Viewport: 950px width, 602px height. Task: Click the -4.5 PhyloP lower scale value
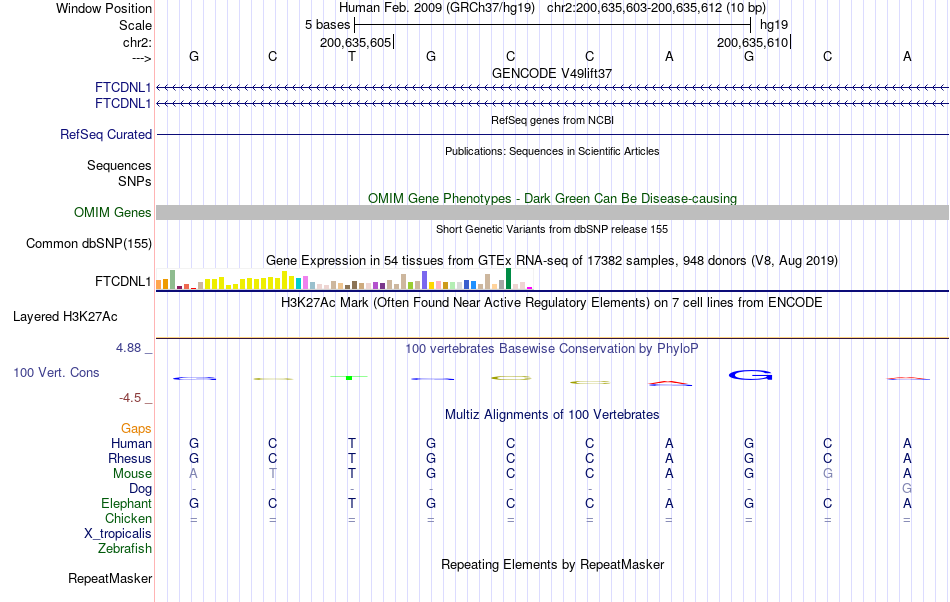click(x=130, y=398)
